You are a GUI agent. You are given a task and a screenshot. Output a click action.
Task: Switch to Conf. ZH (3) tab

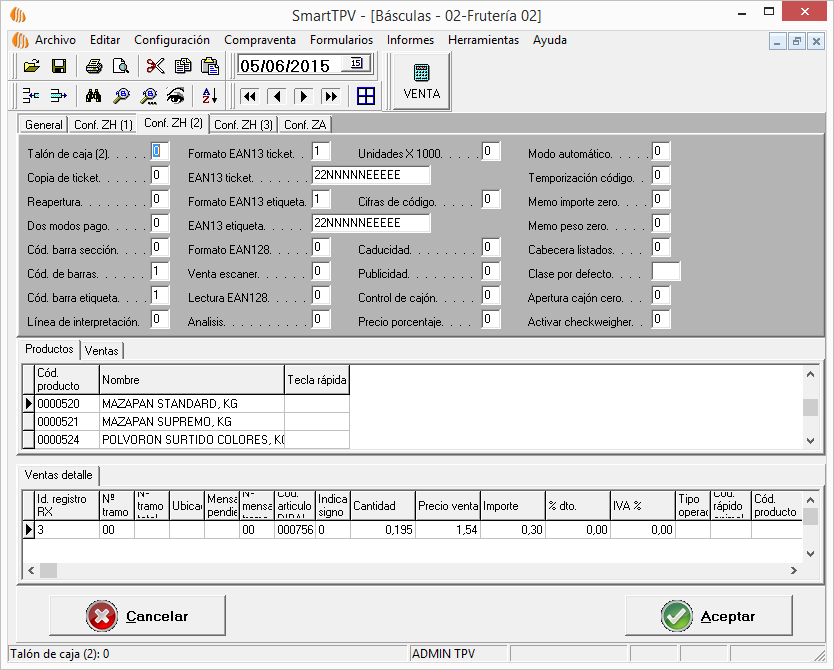(243, 124)
